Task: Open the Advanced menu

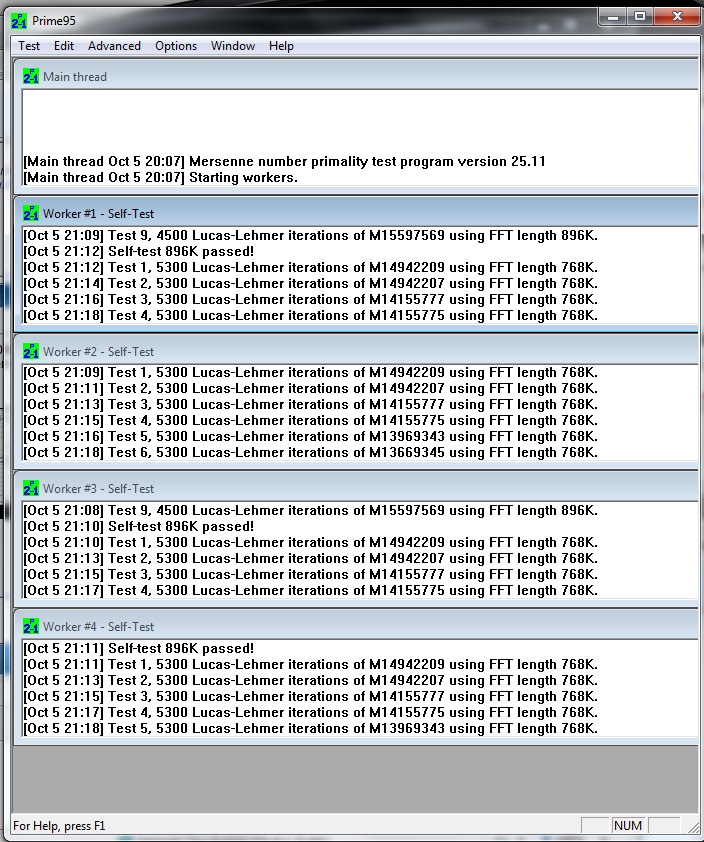Action: (x=114, y=46)
